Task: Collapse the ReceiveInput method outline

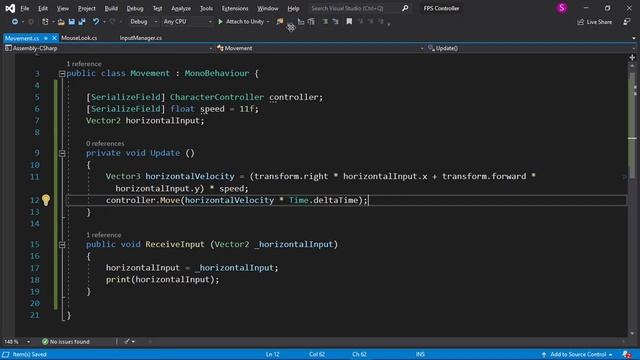Action: click(62, 245)
